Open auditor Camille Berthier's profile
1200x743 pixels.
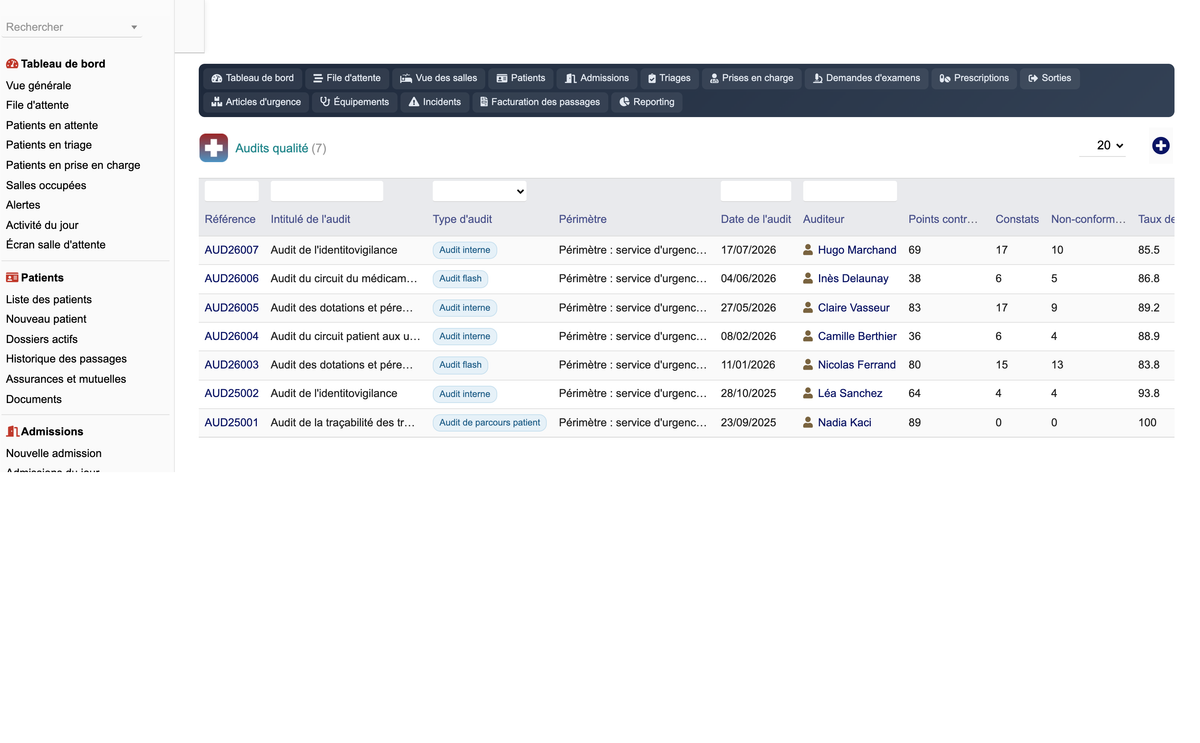click(857, 336)
